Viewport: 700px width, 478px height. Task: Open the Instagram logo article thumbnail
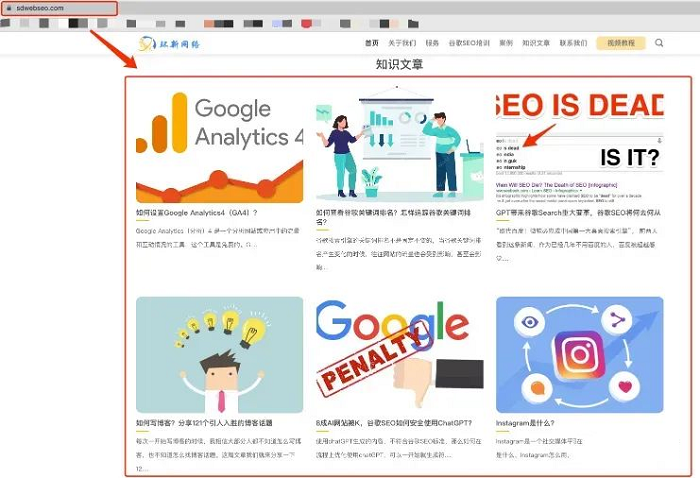click(580, 355)
